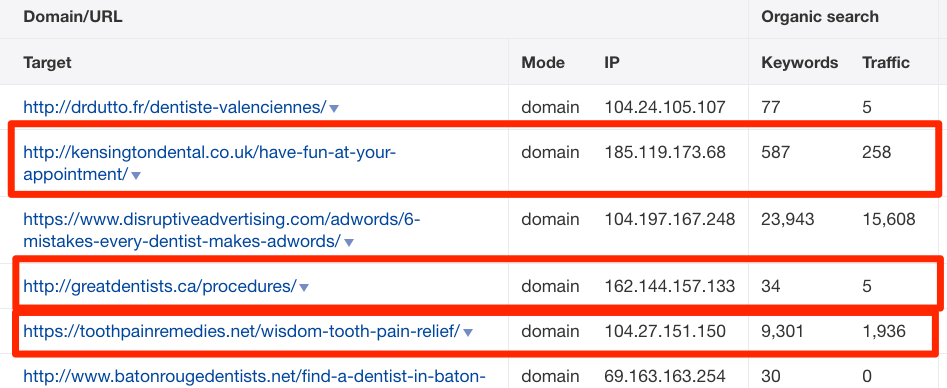Expand dropdown arrow next to greatdentists.ca URL
The width and height of the screenshot is (947, 388).
pos(304,288)
